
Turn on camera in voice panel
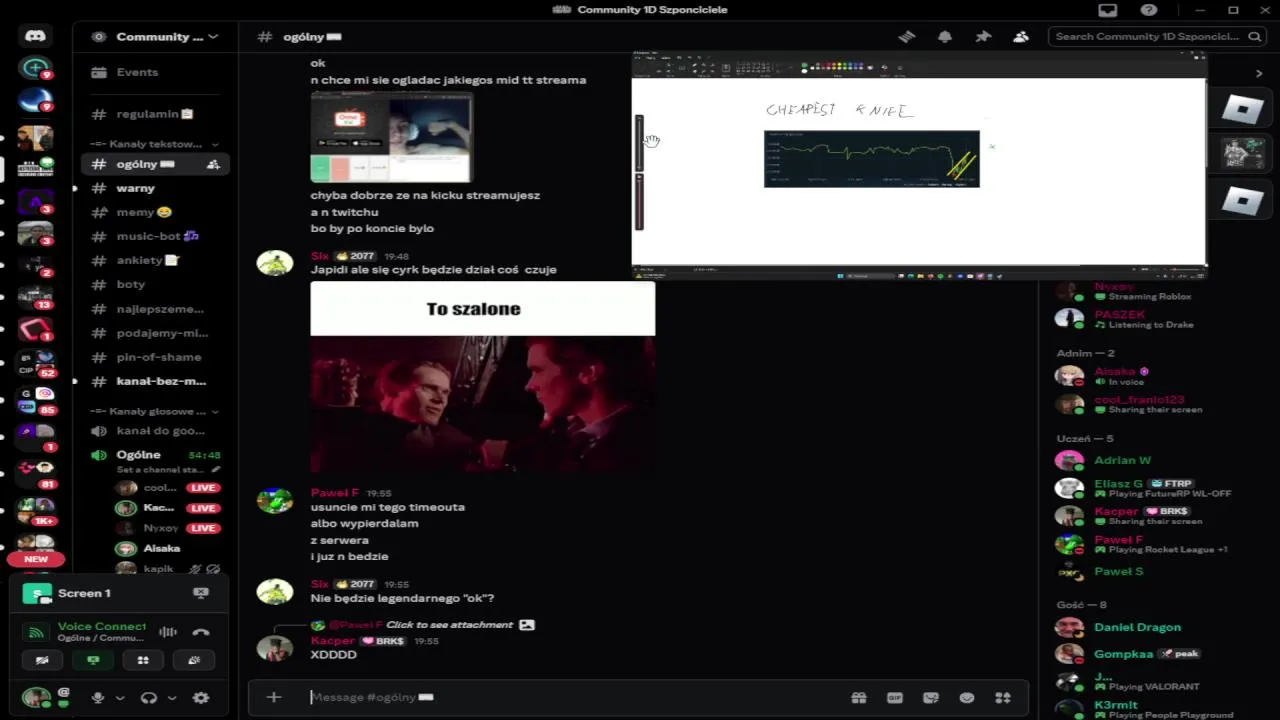(x=42, y=660)
